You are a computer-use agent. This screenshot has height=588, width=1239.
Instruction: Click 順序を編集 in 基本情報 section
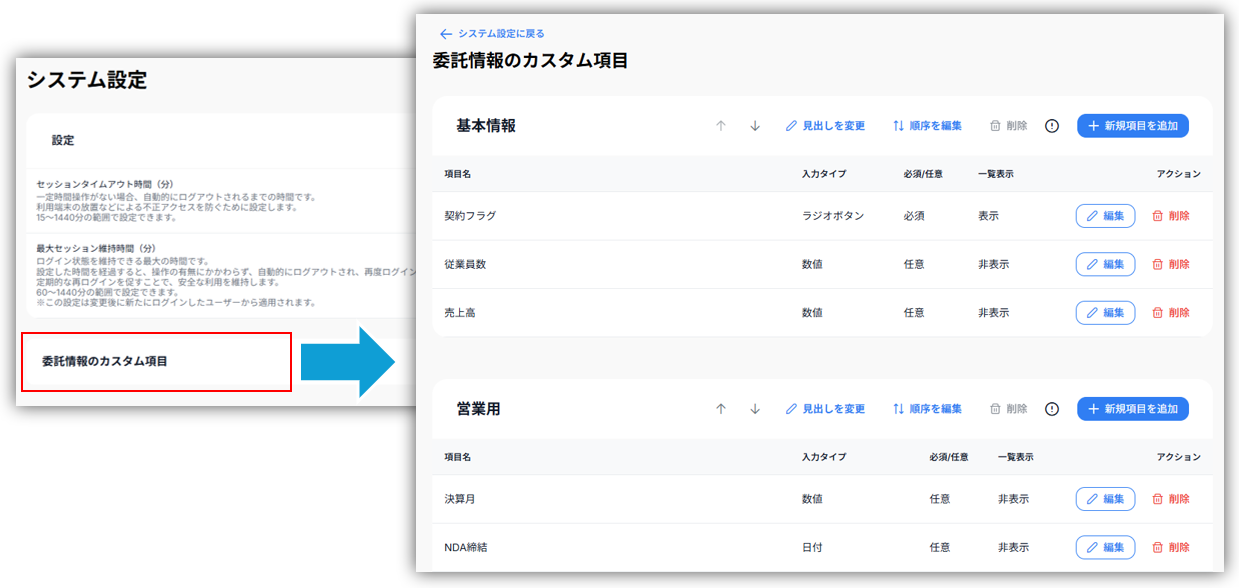(x=927, y=126)
